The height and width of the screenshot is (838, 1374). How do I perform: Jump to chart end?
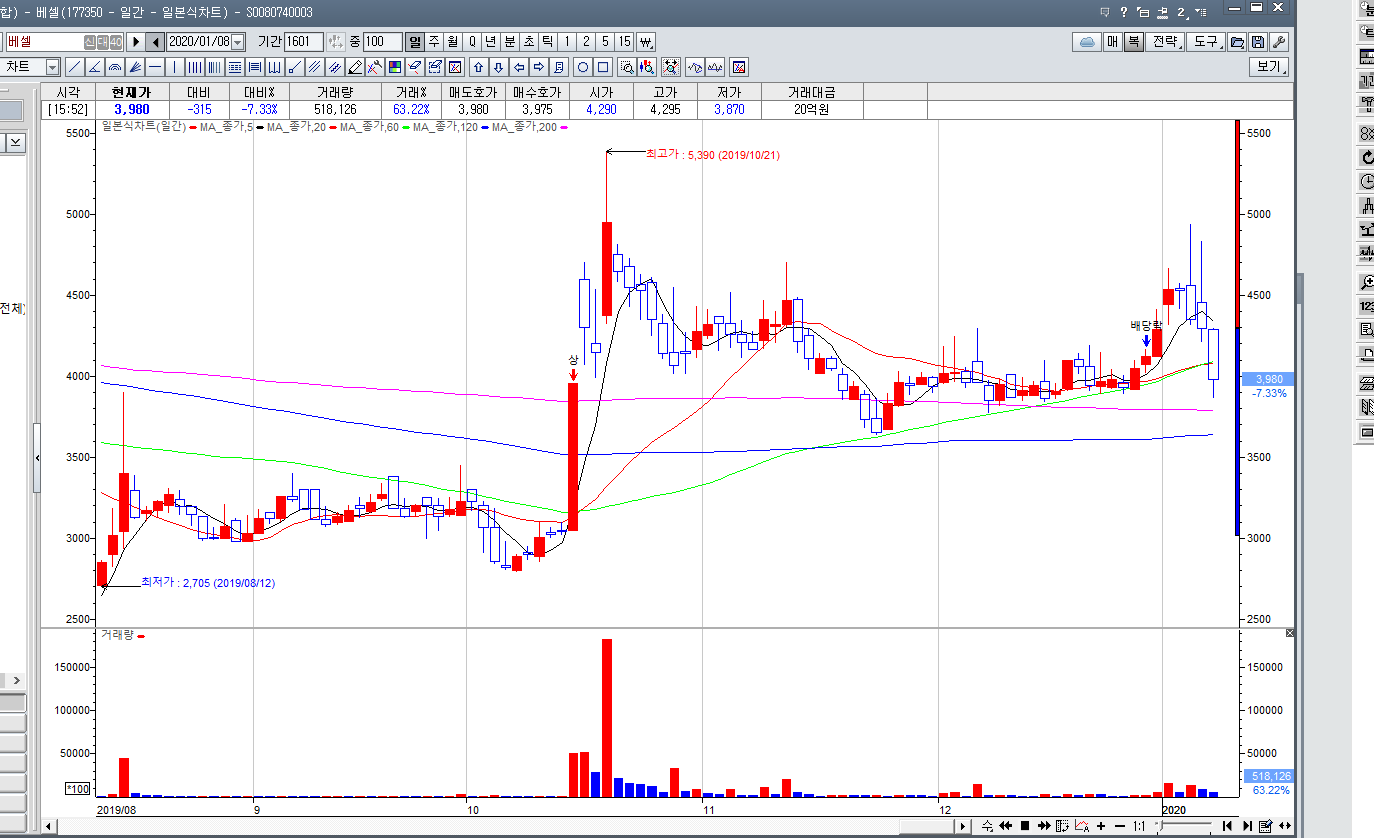pos(1247,826)
